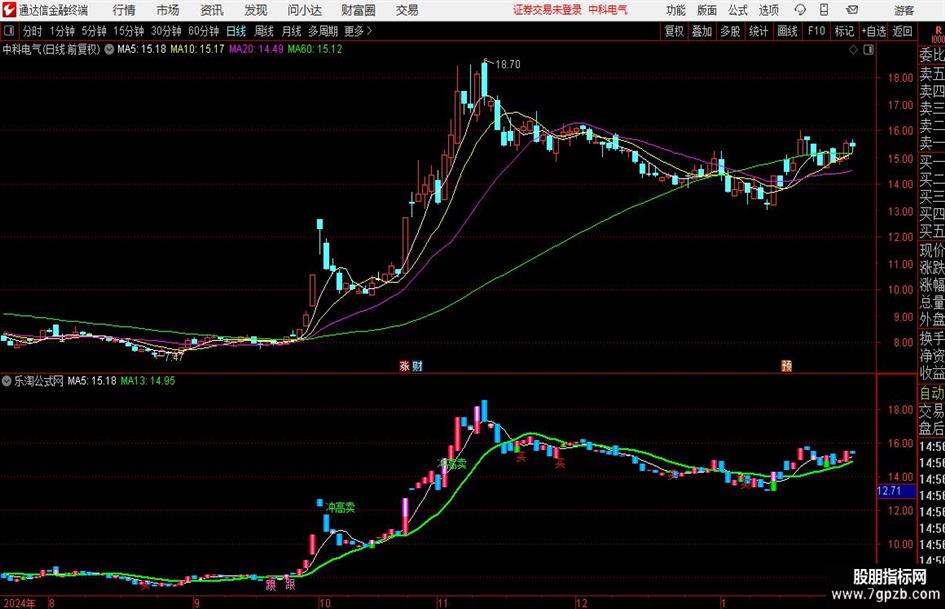This screenshot has height=609, width=945.
Task: Click the MA13: 14.95 label
Action: coord(148,381)
